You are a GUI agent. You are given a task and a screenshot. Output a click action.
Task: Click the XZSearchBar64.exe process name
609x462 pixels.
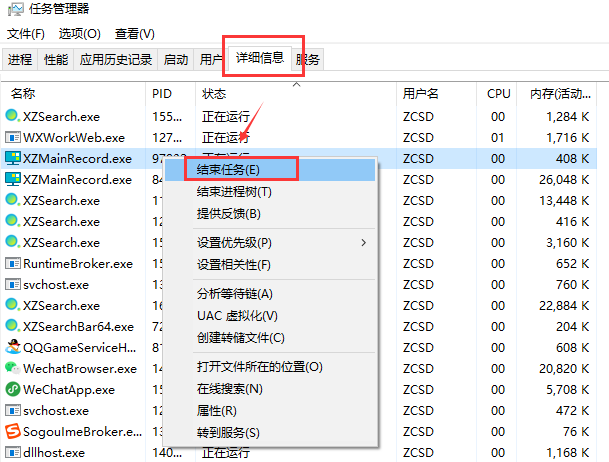78,327
